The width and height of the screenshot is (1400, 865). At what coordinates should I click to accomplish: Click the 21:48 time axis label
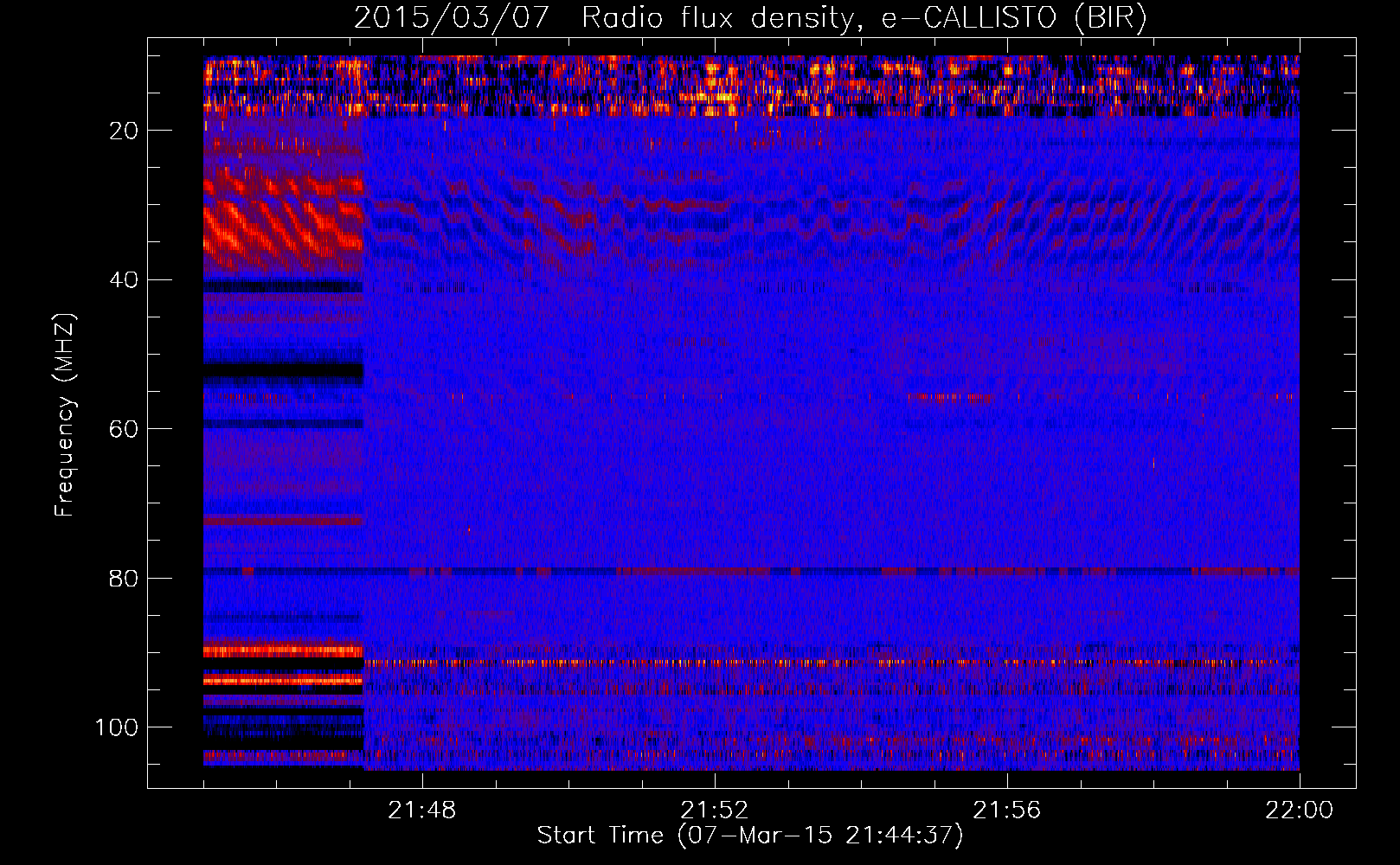pos(422,811)
